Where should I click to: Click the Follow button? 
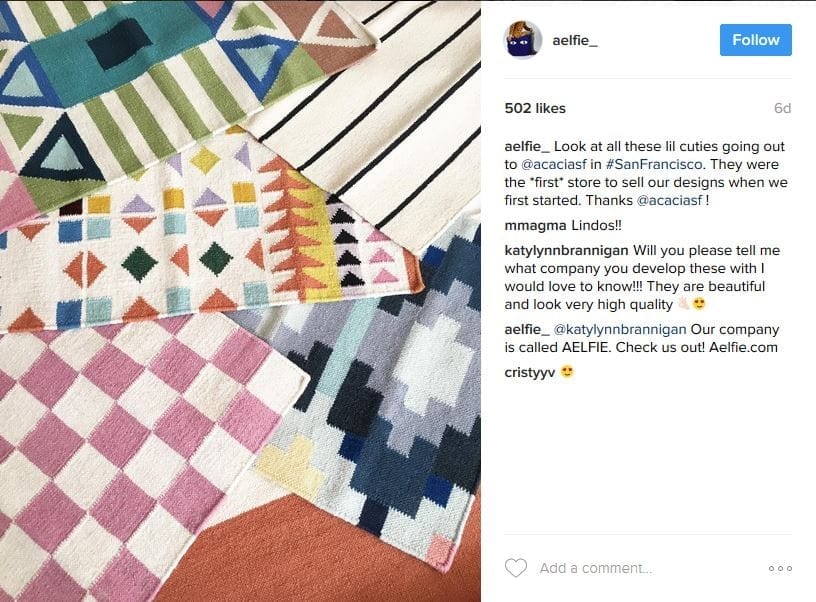click(755, 39)
